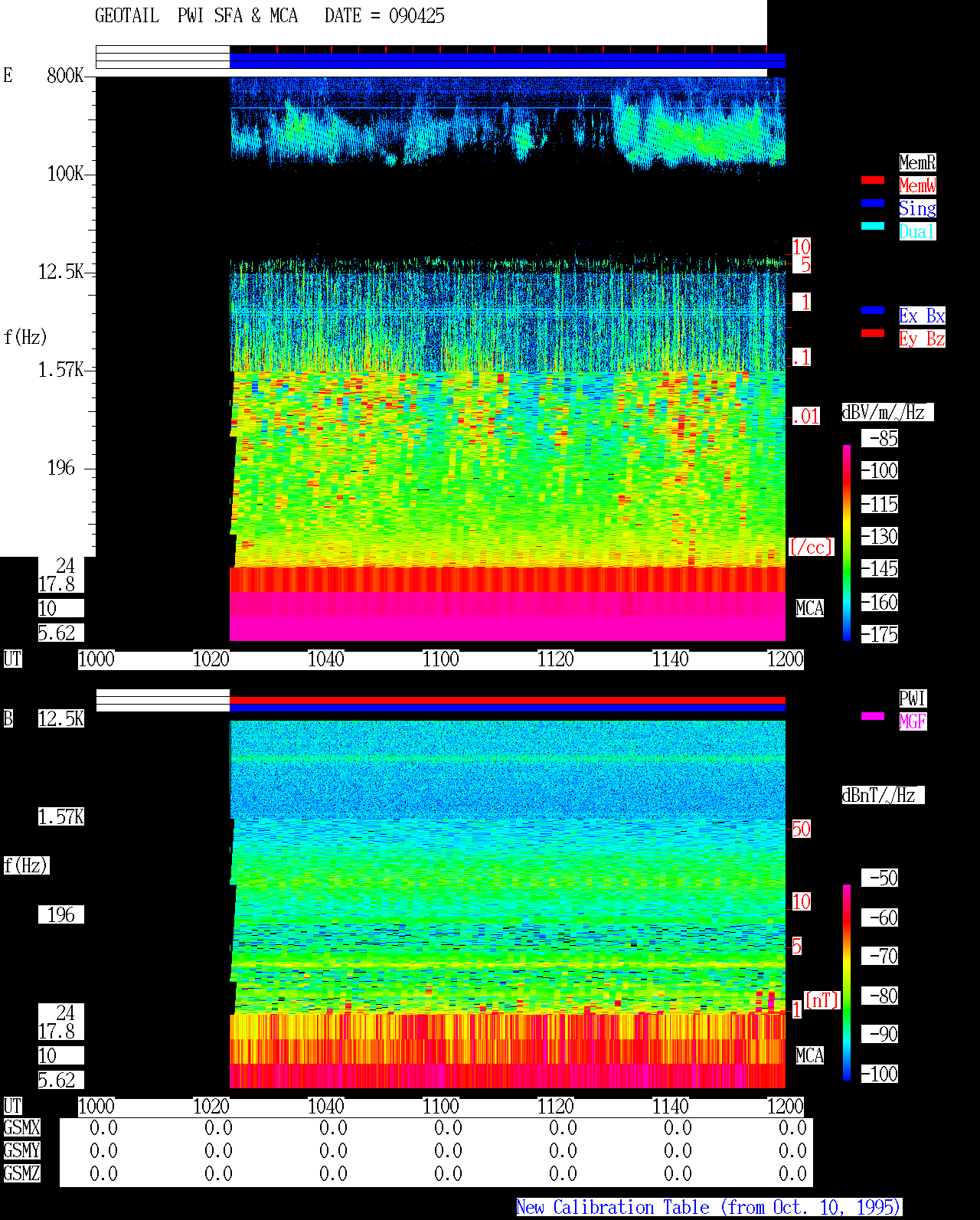Select the MemW legend label
This screenshot has width=980, height=1220.
point(917,185)
